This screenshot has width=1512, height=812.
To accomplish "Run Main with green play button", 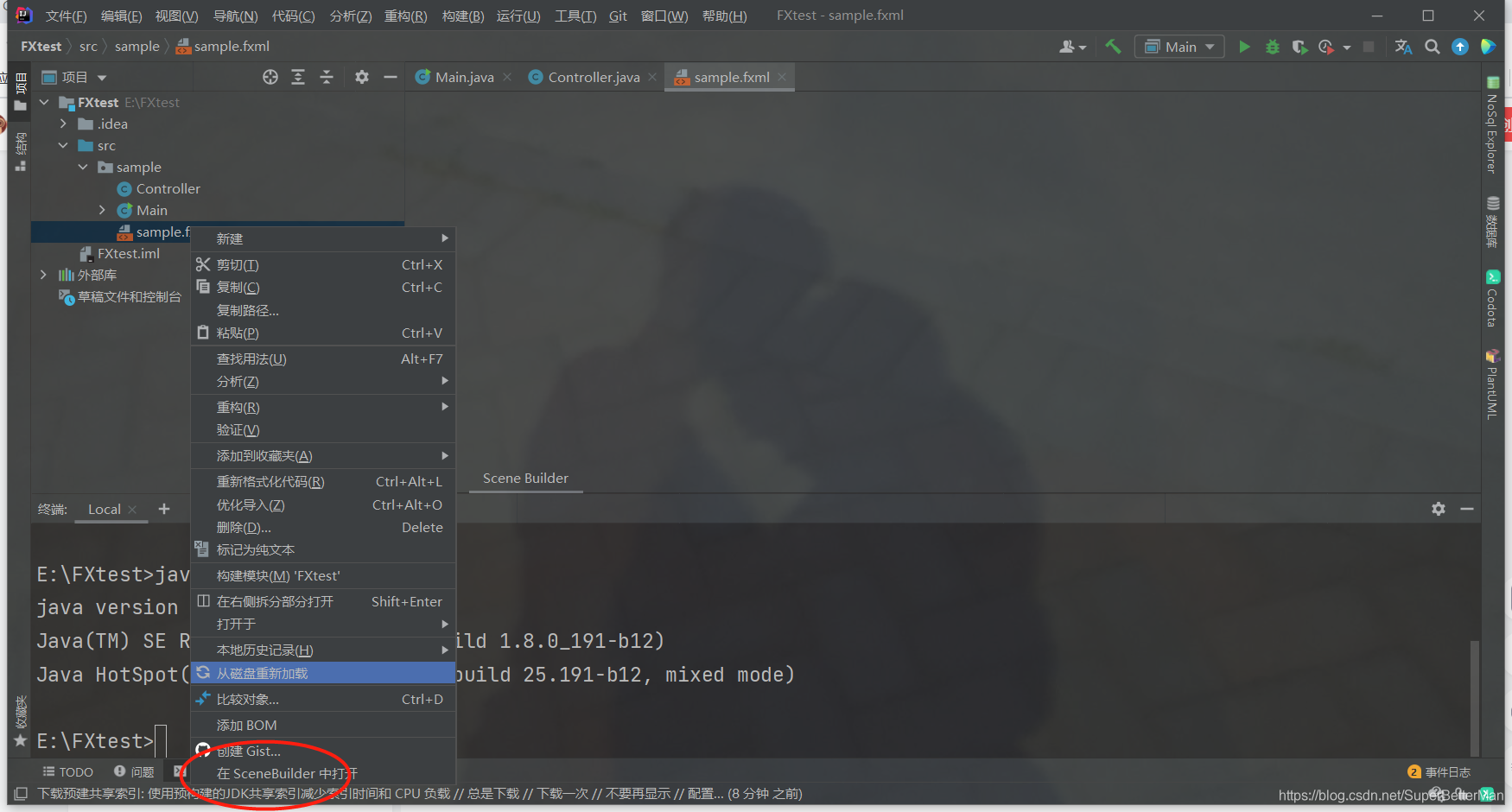I will 1244,47.
